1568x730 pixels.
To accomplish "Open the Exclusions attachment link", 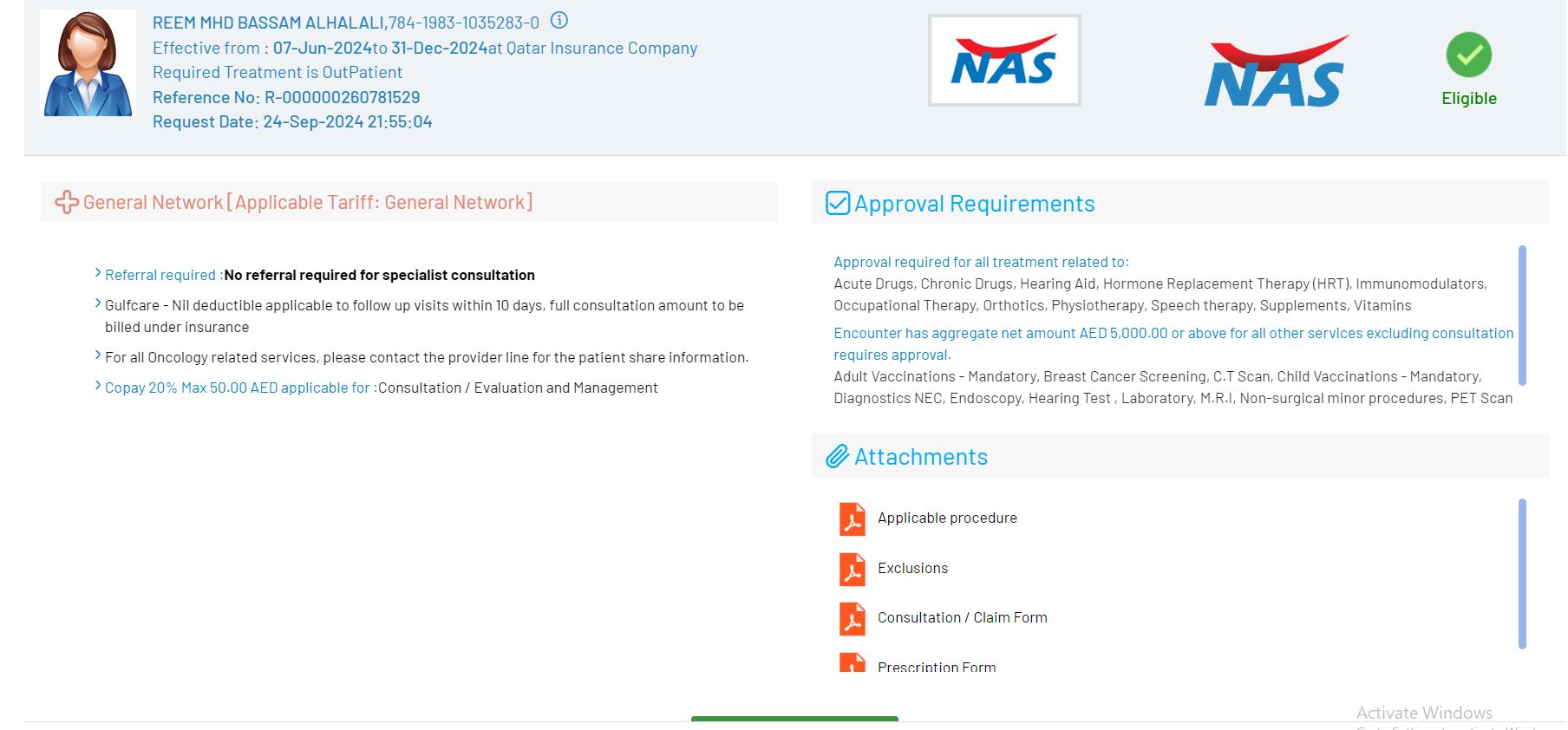I will click(x=912, y=568).
